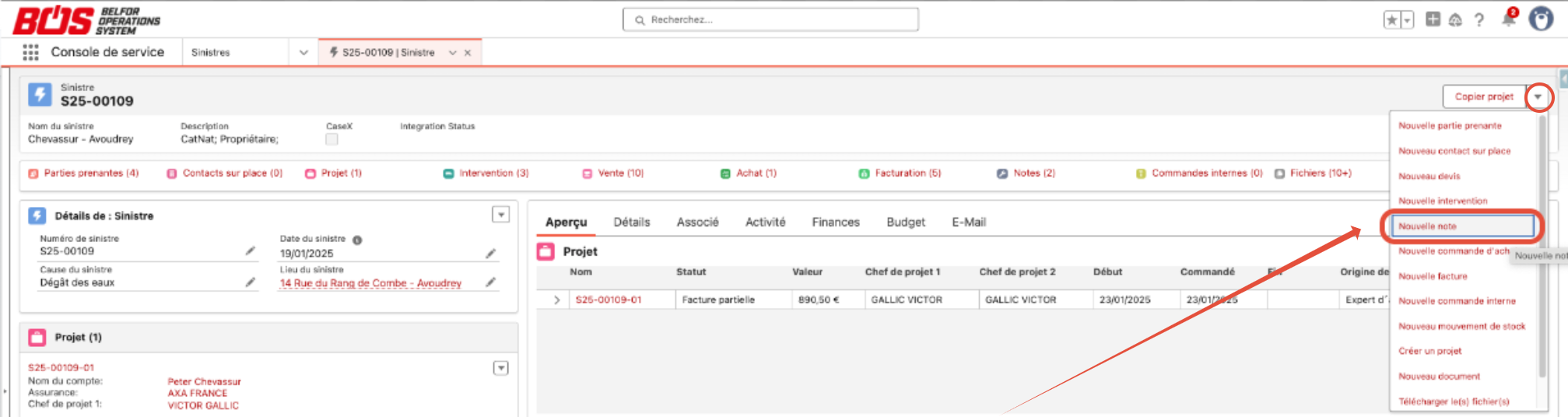
Task: Switch to the Finances tab
Action: [x=836, y=223]
